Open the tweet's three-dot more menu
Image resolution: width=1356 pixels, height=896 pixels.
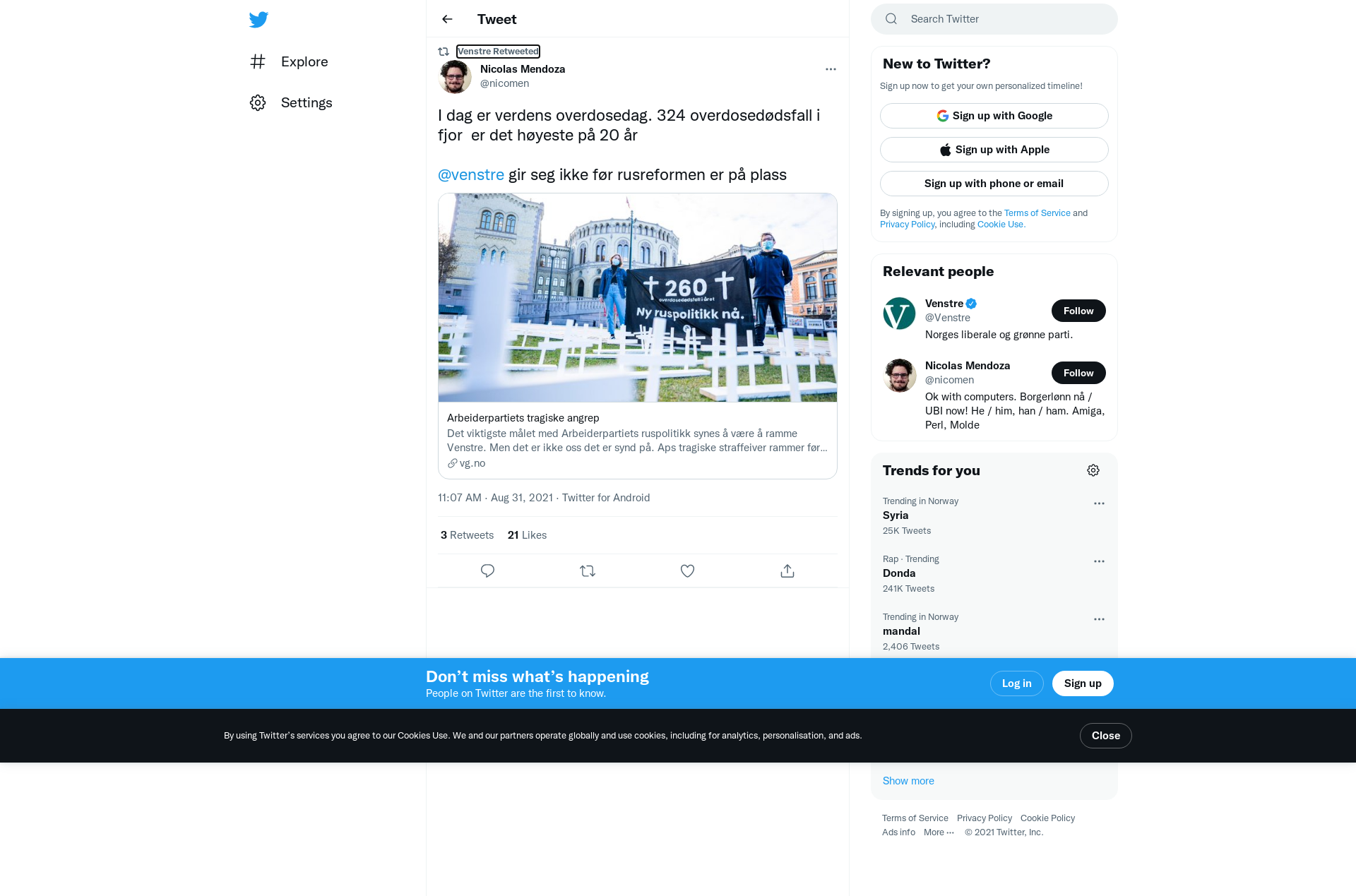(x=831, y=69)
